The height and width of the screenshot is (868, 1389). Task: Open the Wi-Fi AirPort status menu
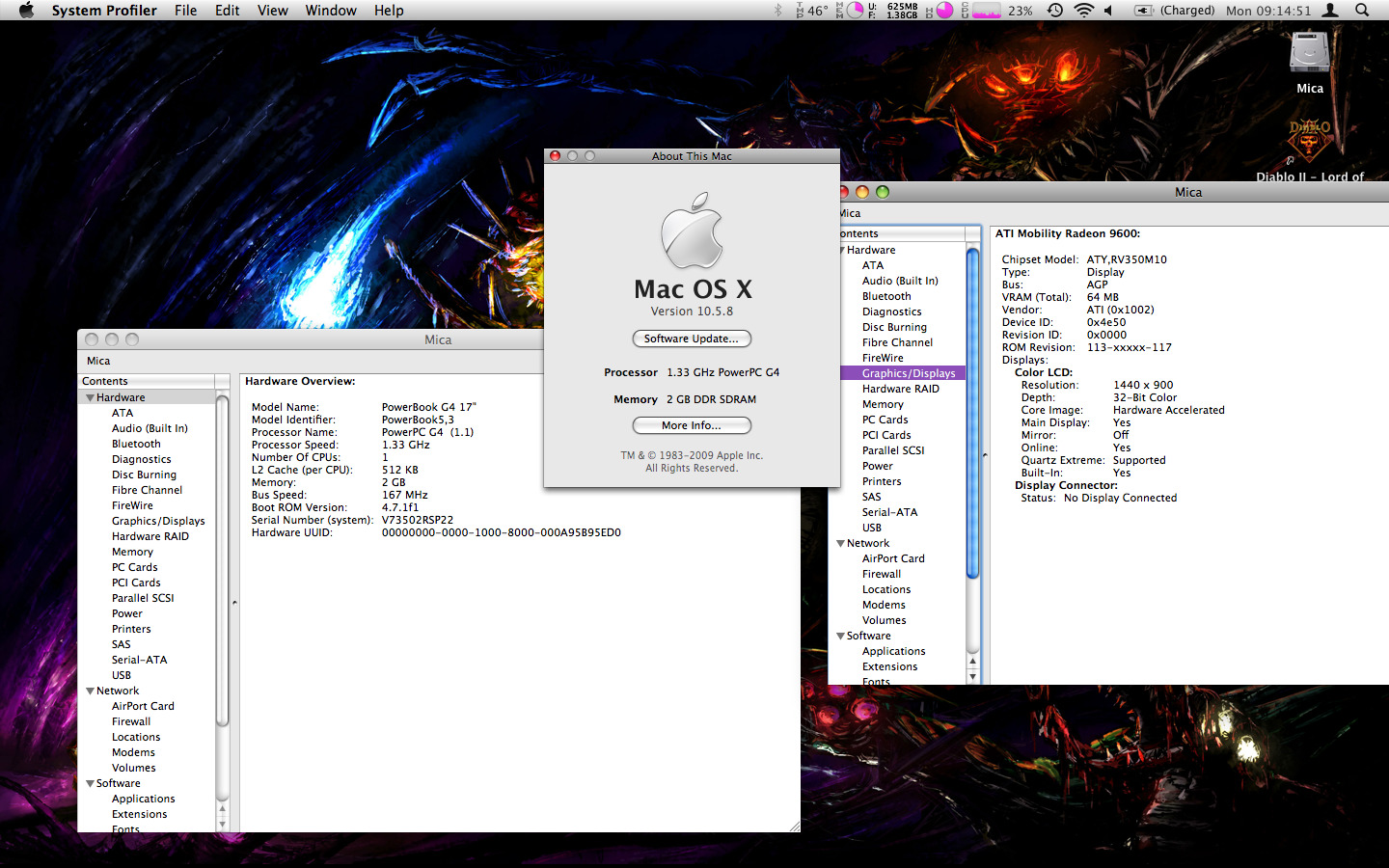coord(1084,11)
